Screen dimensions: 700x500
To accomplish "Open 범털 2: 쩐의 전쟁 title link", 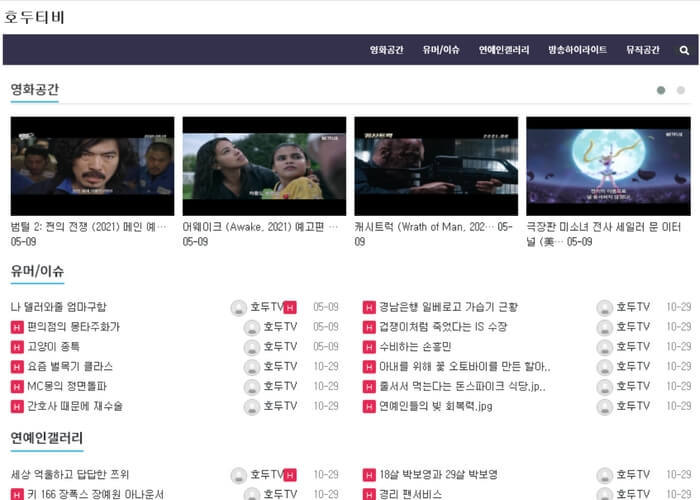I will pyautogui.click(x=88, y=227).
